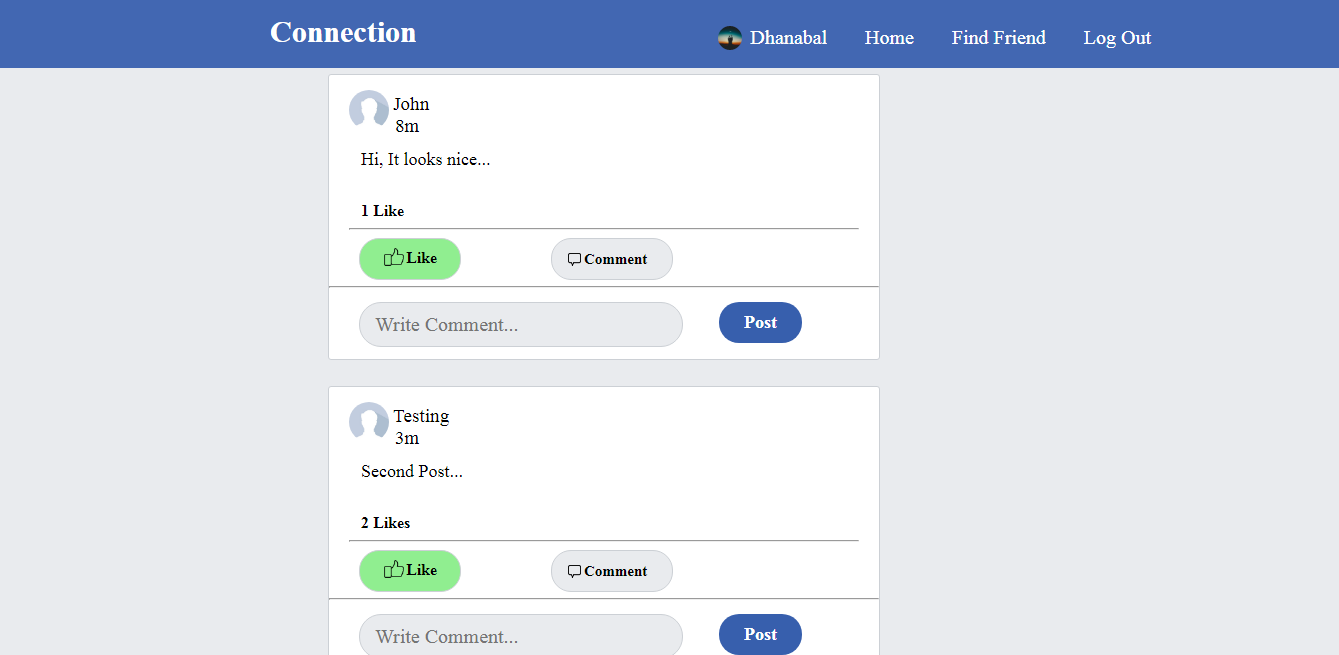The height and width of the screenshot is (655, 1339).
Task: Click thumbs-up icon on John's post
Action: pos(394,258)
